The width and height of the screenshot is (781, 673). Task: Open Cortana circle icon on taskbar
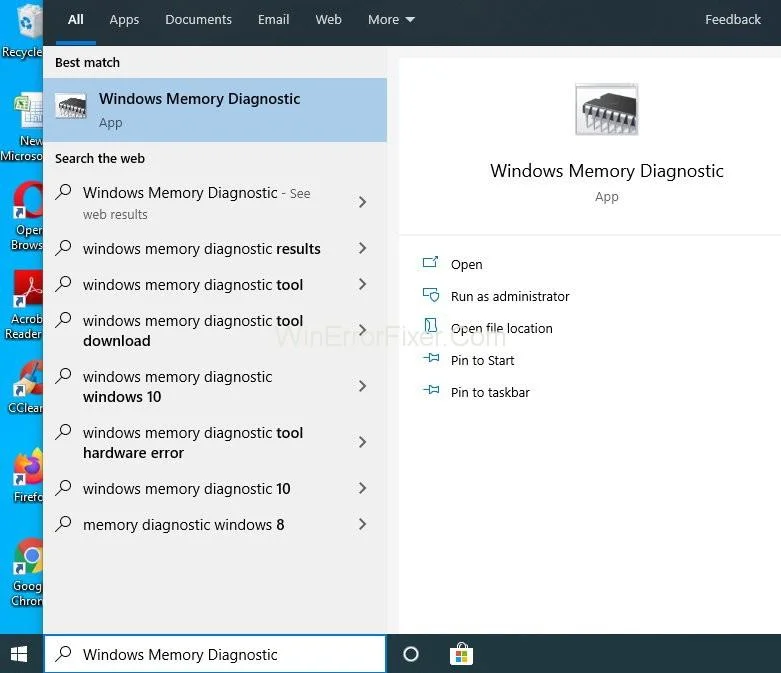tap(411, 654)
